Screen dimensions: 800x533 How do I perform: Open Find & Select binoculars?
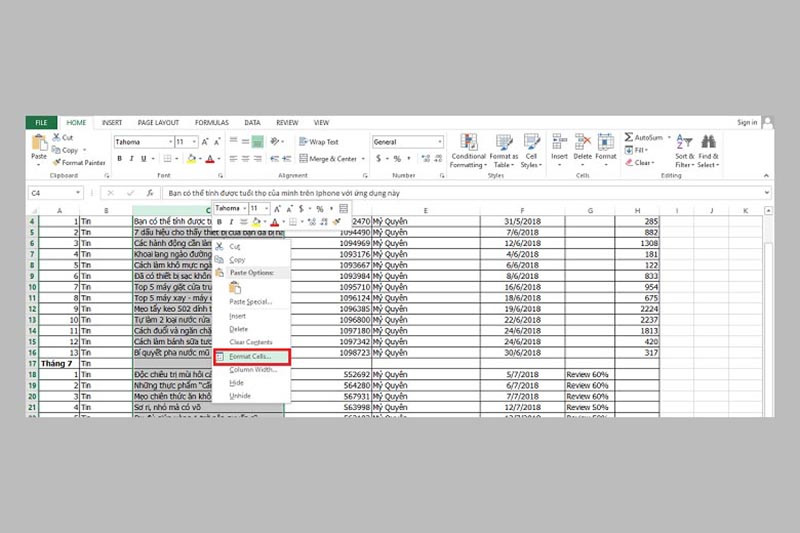[708, 150]
